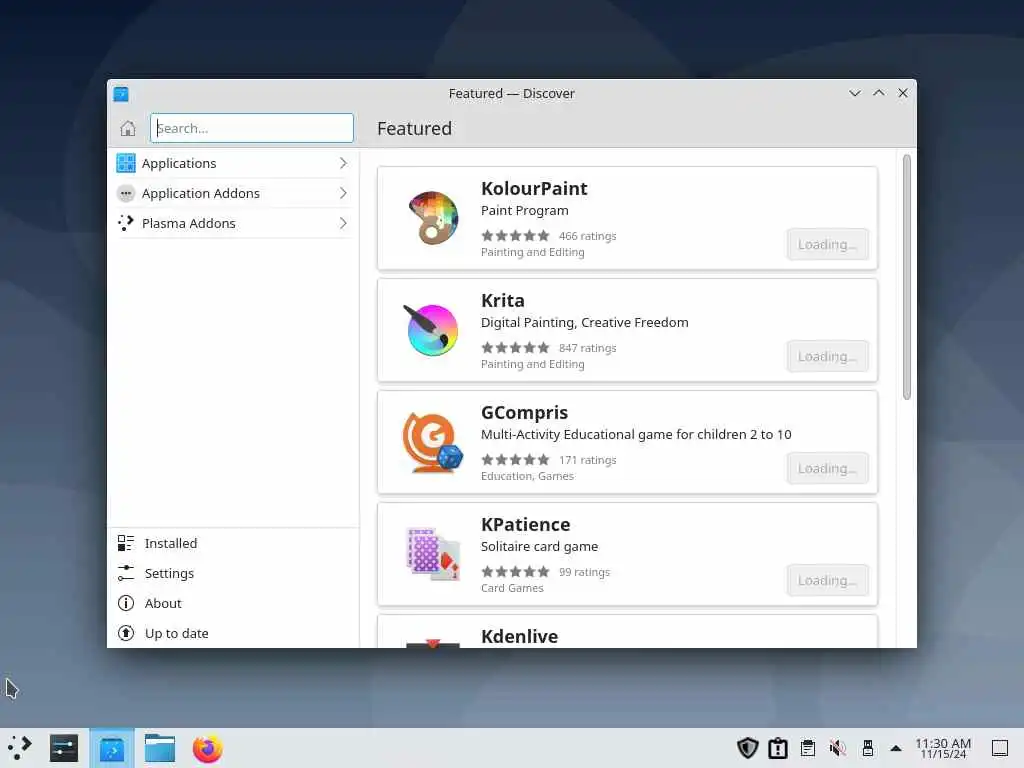Viewport: 1024px width, 768px height.
Task: Expand hidden system tray icons arrow
Action: click(896, 748)
